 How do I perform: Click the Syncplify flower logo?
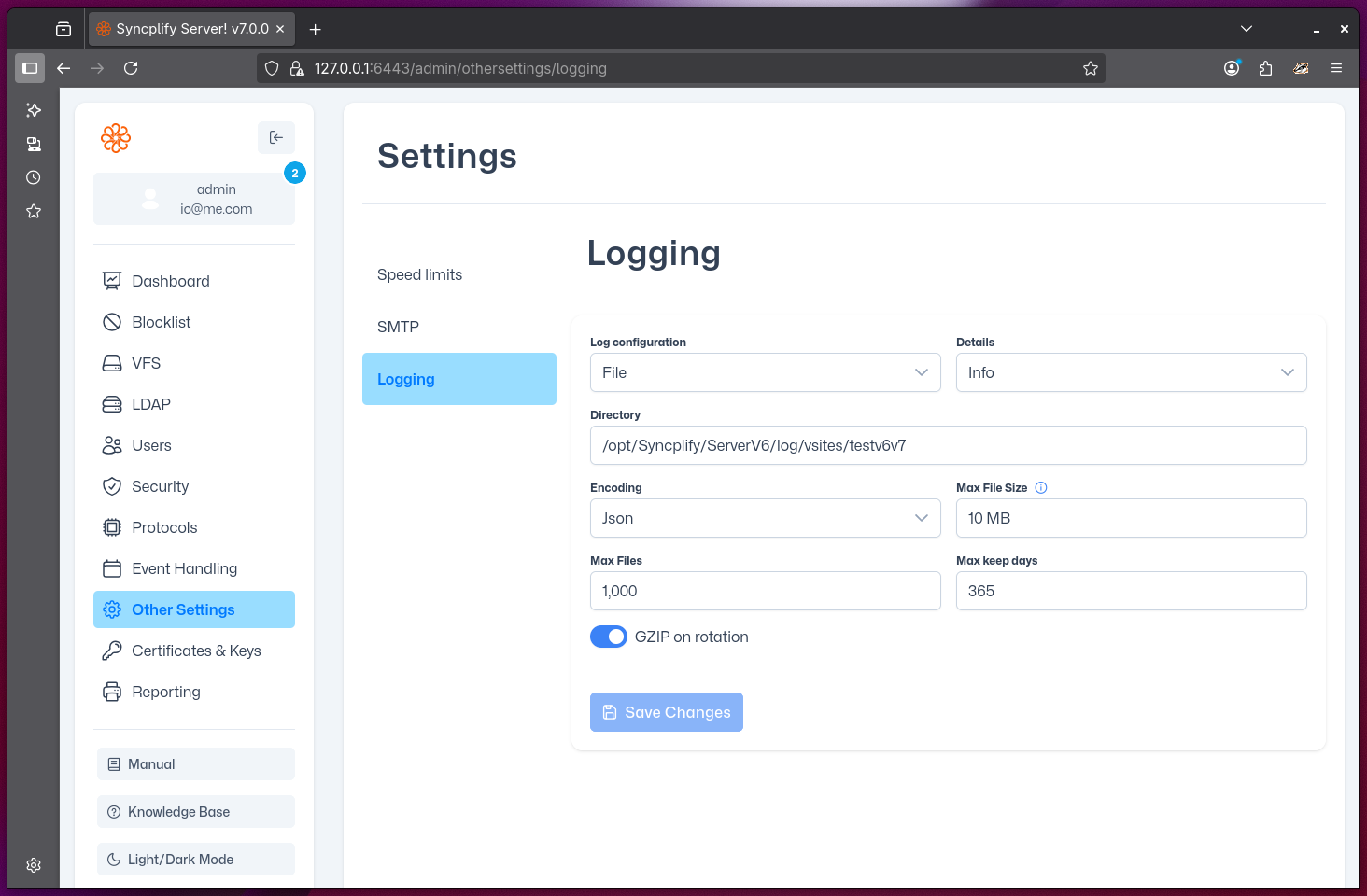[x=116, y=137]
